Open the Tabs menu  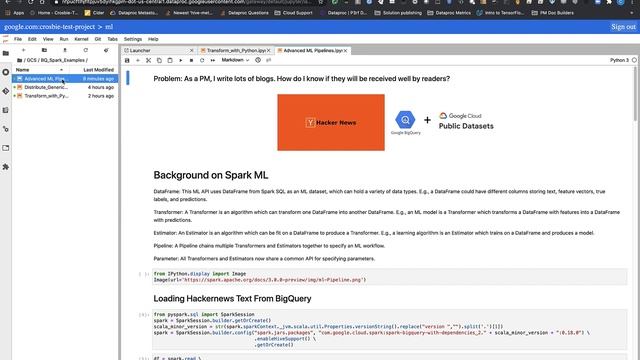[112, 39]
